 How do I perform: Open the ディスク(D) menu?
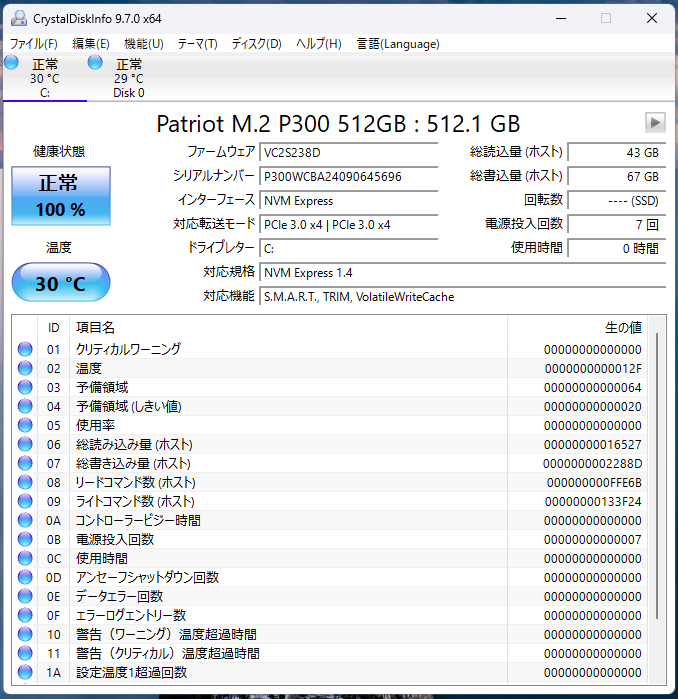(x=257, y=44)
